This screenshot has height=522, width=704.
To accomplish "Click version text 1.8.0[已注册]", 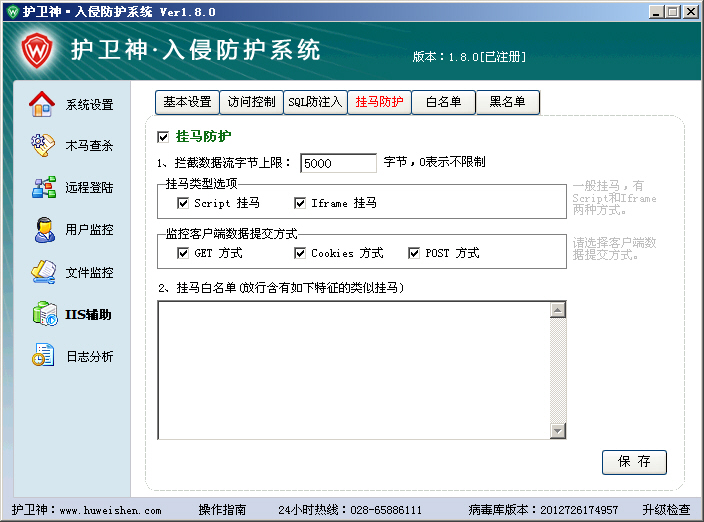I will (487, 57).
